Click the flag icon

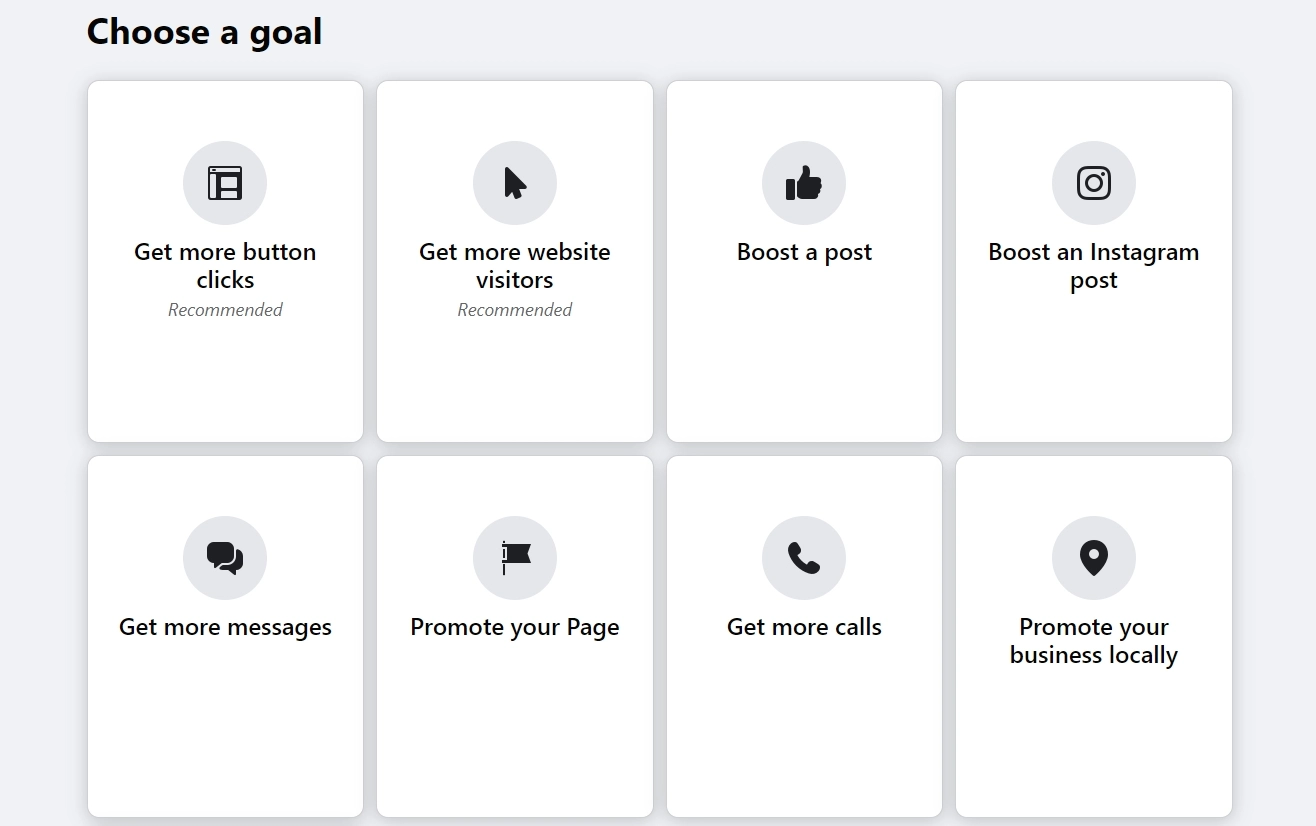[x=515, y=558]
